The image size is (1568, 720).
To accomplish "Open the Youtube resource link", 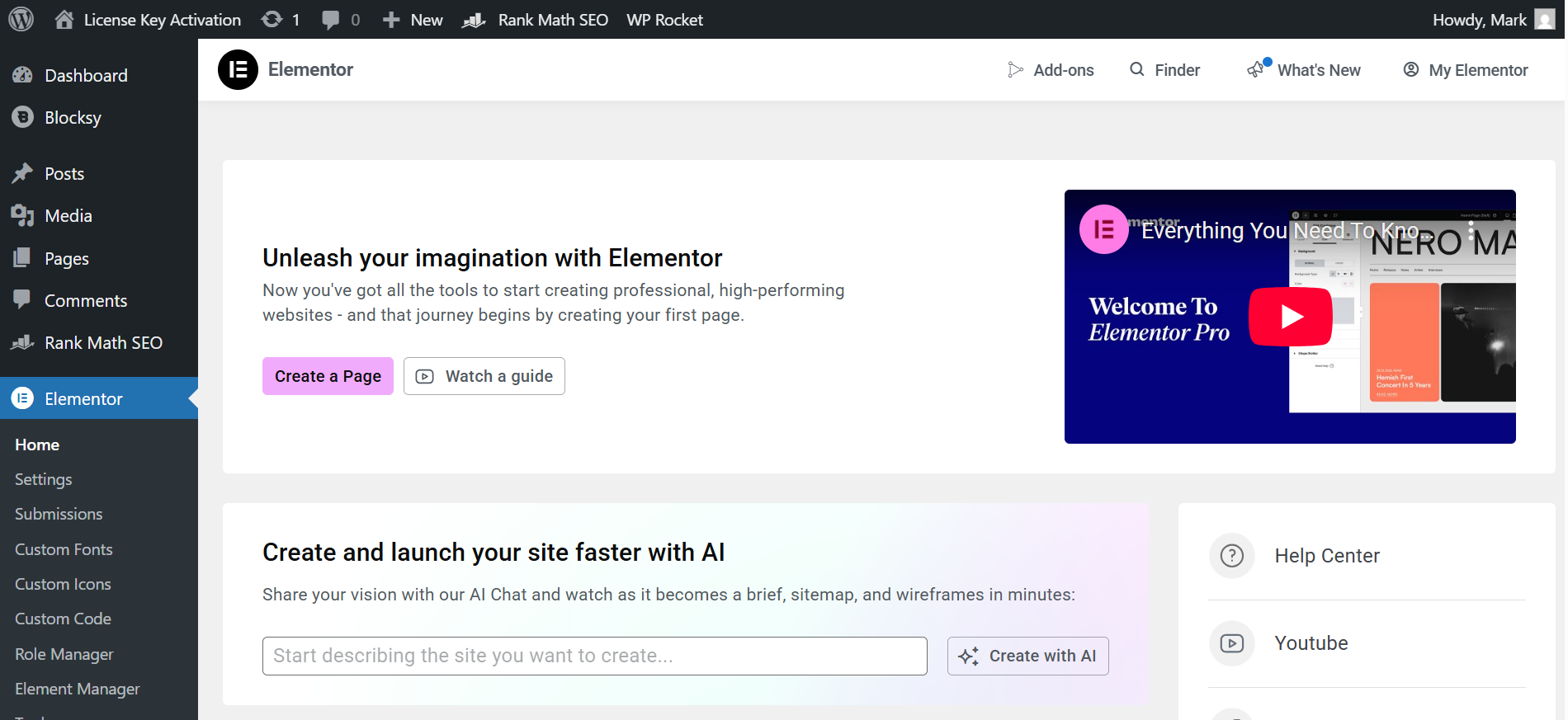I will click(x=1311, y=643).
